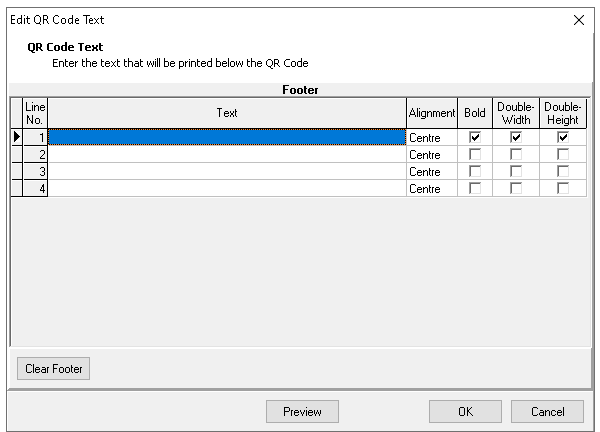Uncheck Double-Width for line 1
The image size is (600, 432).
[x=516, y=137]
